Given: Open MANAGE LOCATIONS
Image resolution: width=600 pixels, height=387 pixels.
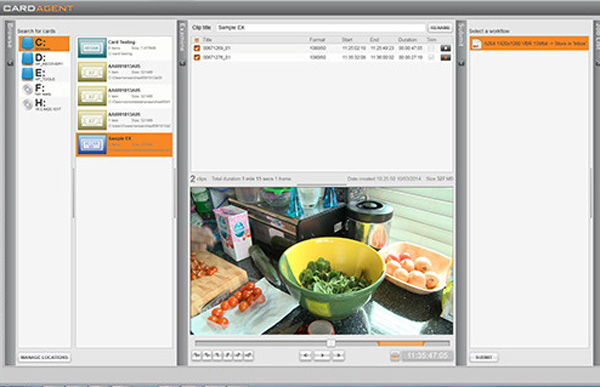Looking at the screenshot, I should point(44,357).
